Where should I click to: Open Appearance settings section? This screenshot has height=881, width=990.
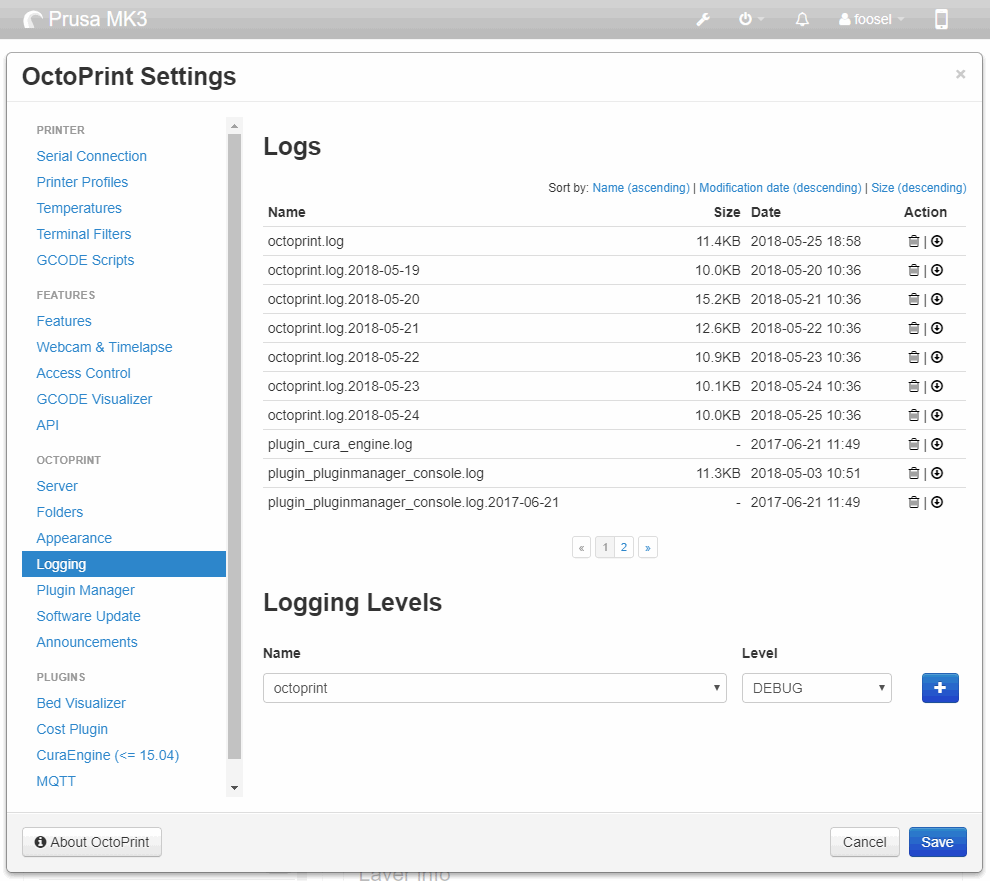point(74,538)
